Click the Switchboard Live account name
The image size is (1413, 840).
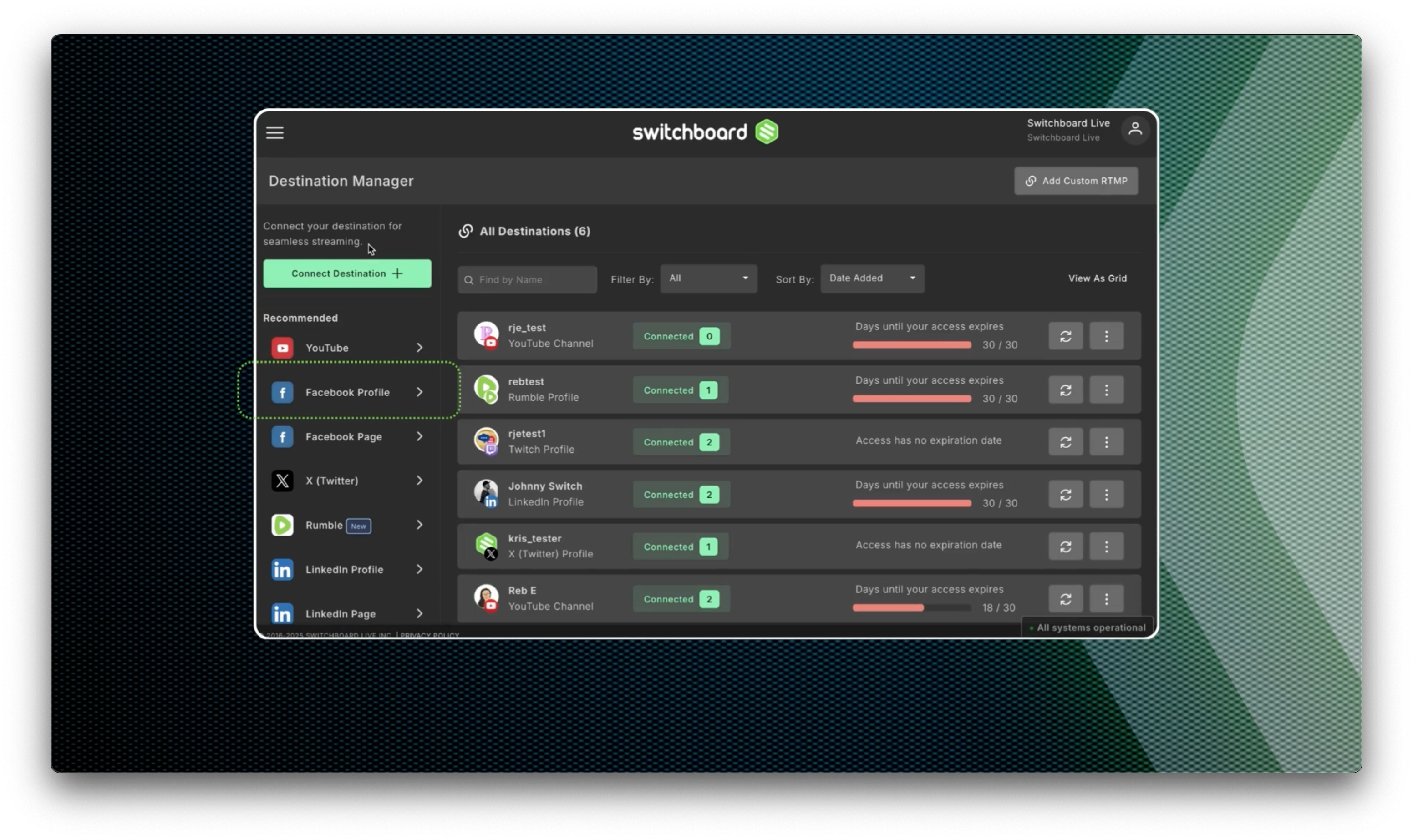pos(1068,123)
